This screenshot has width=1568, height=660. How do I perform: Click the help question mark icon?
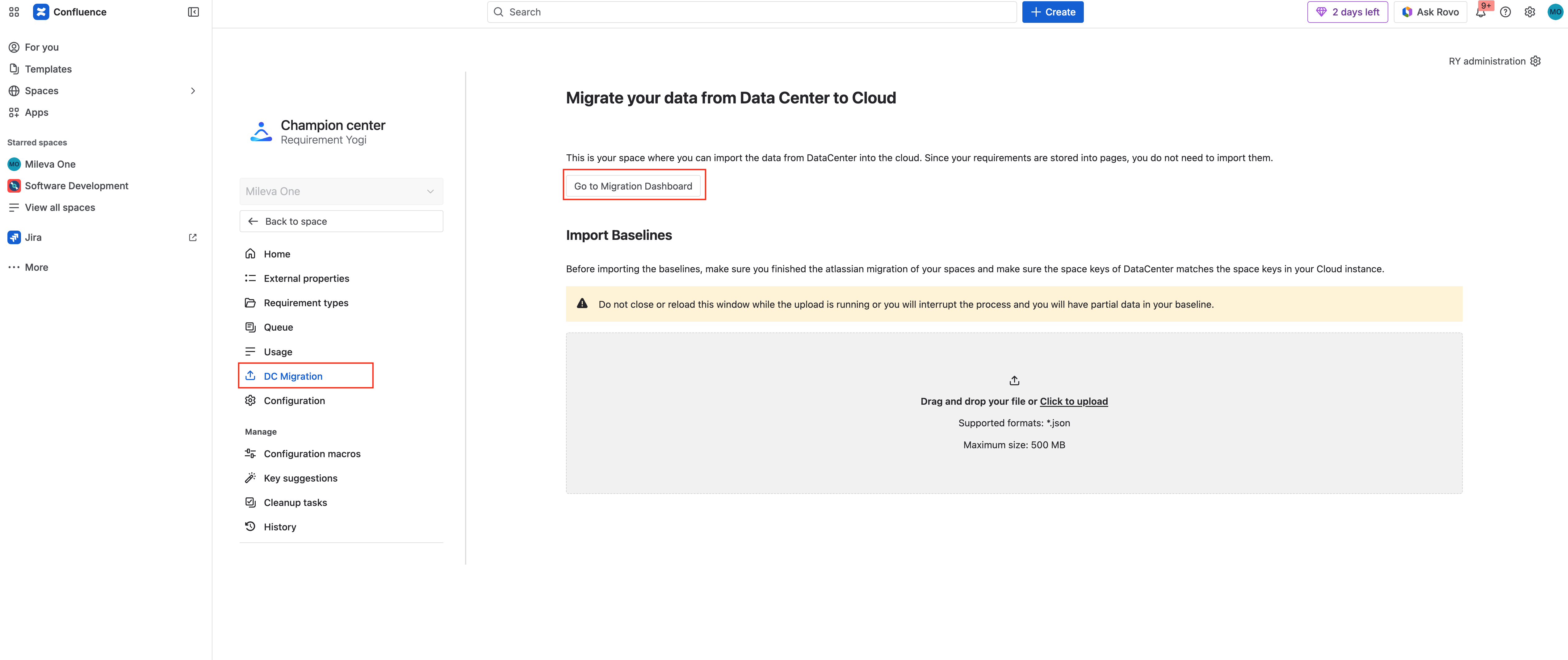click(x=1505, y=11)
